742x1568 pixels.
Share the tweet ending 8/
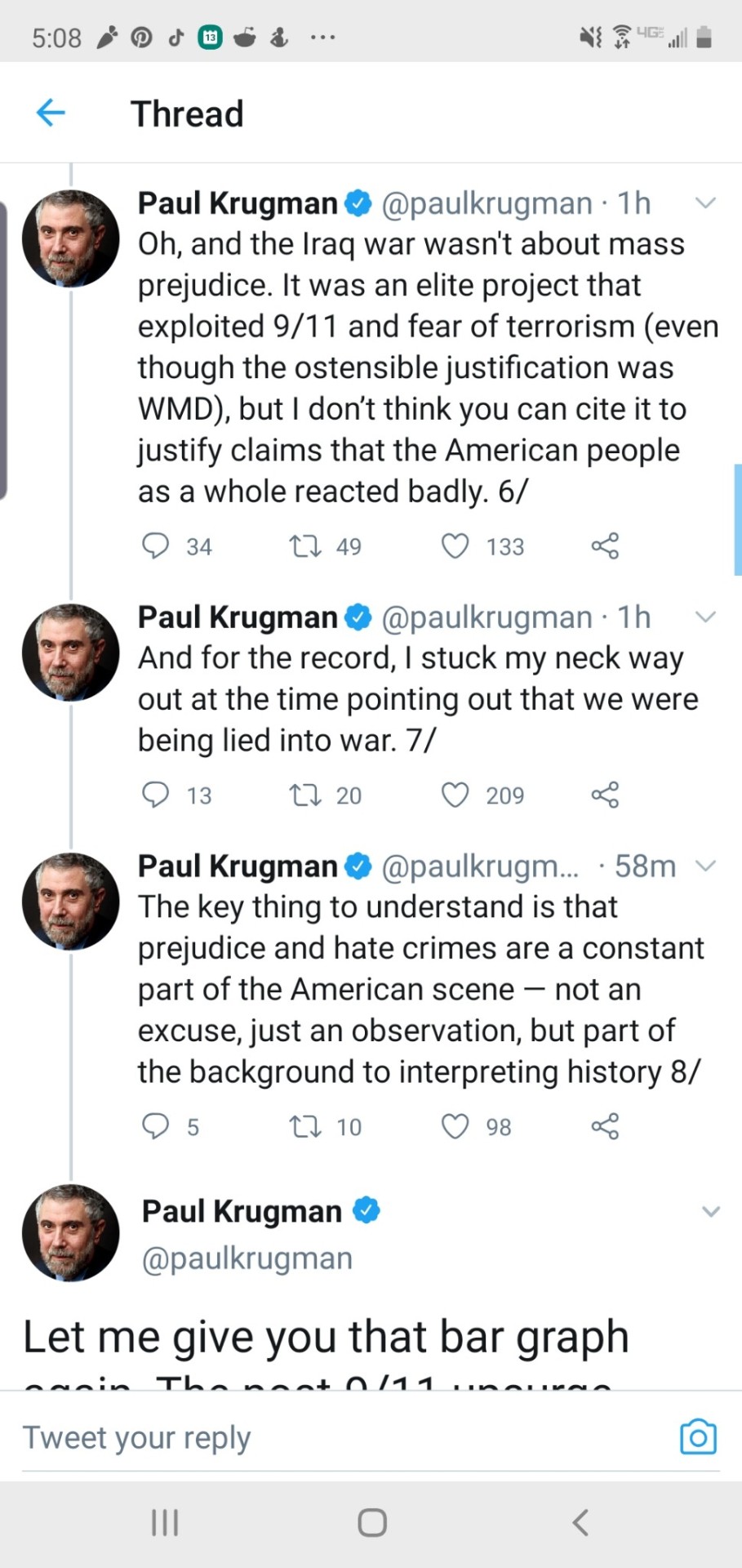click(x=605, y=1126)
